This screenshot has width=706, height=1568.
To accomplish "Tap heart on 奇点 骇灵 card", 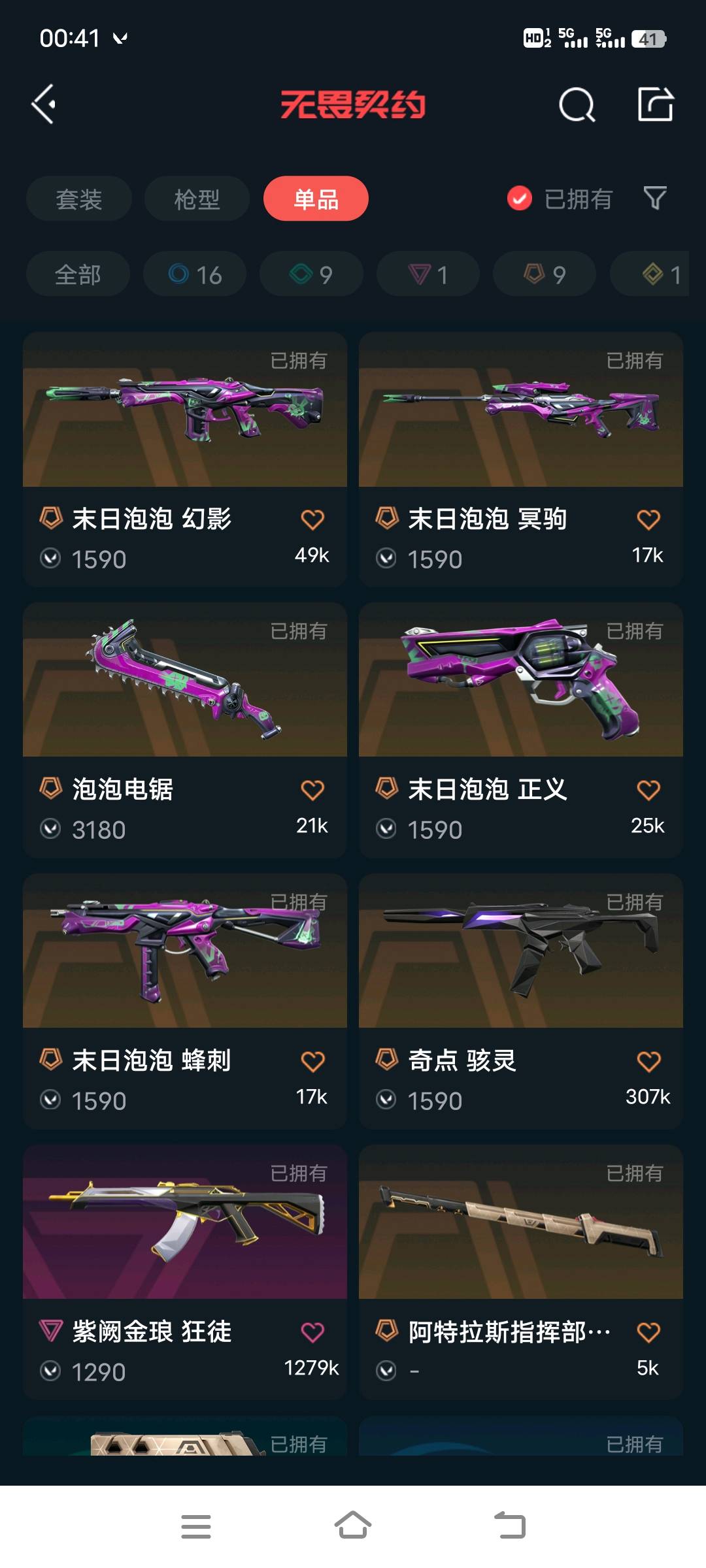I will point(648,1062).
